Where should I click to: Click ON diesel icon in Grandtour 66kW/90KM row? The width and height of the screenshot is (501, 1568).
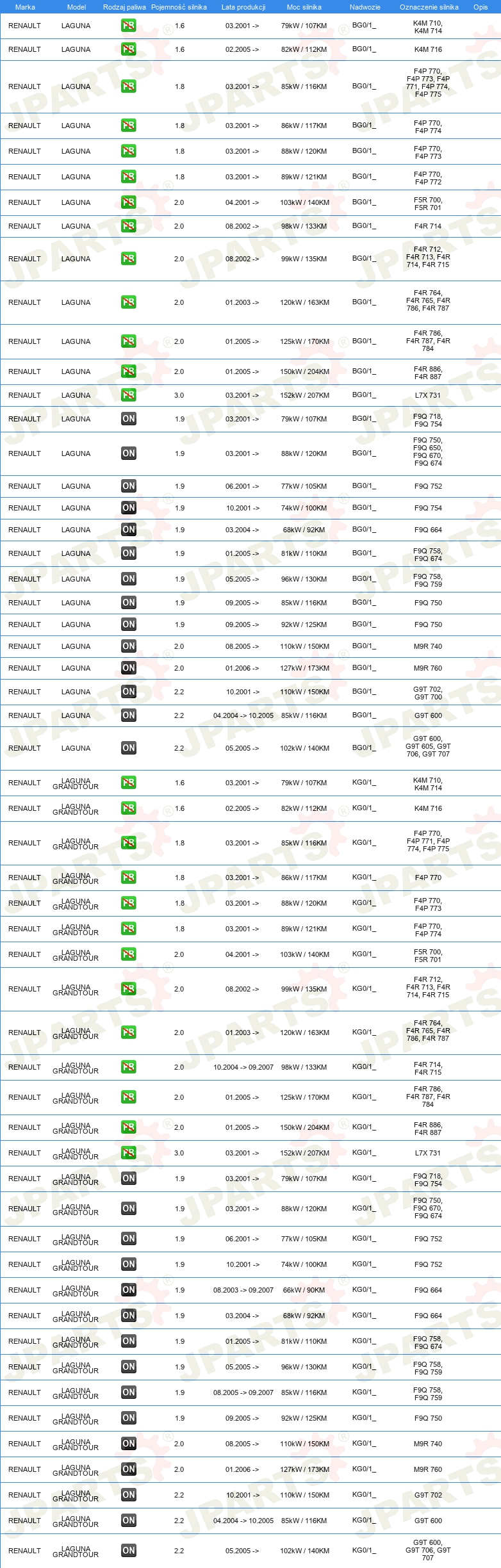point(128,1290)
